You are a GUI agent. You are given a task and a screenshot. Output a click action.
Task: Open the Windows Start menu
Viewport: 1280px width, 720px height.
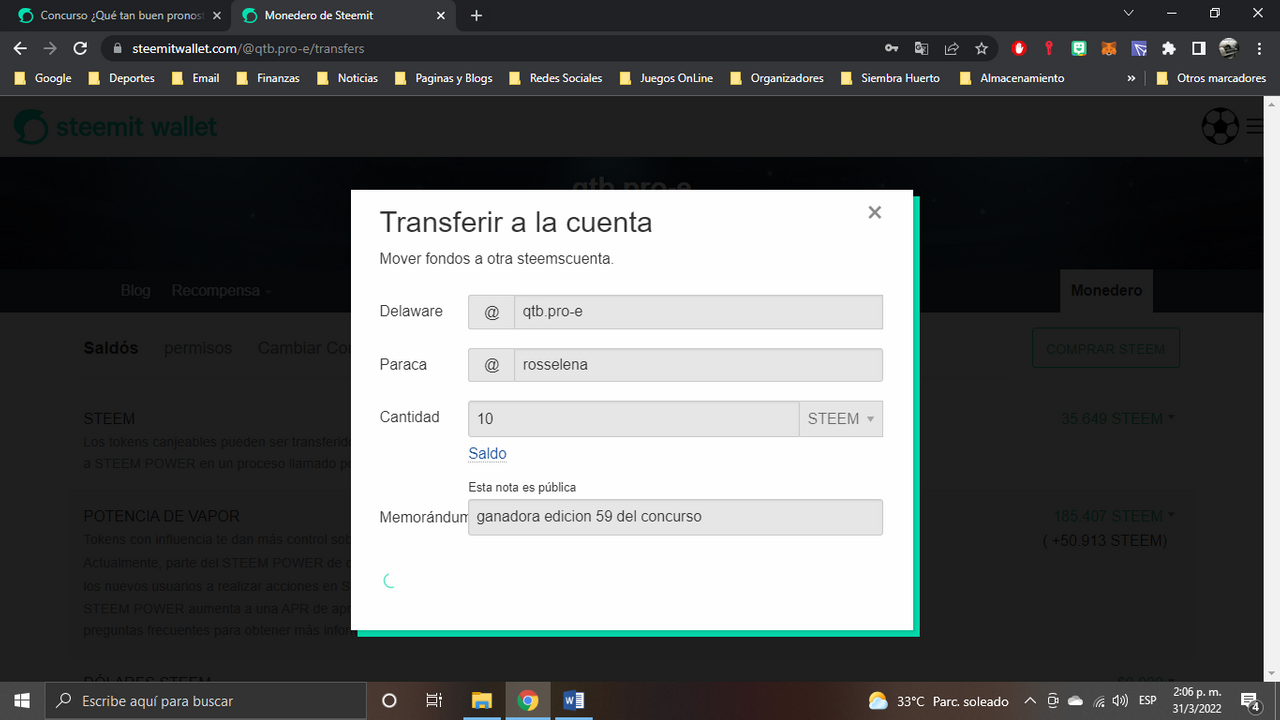(22, 700)
